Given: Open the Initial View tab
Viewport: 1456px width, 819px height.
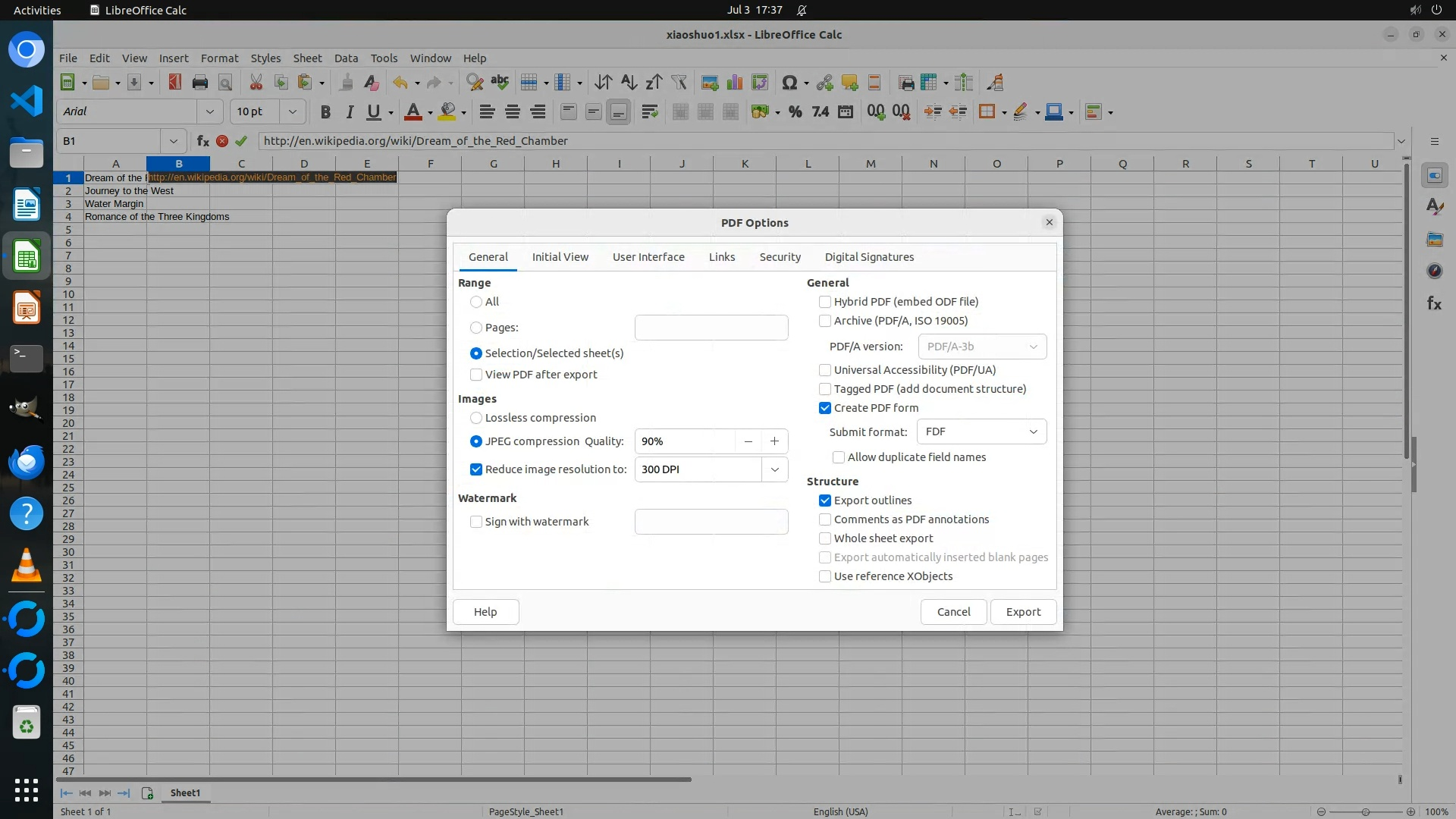Looking at the screenshot, I should [x=560, y=257].
